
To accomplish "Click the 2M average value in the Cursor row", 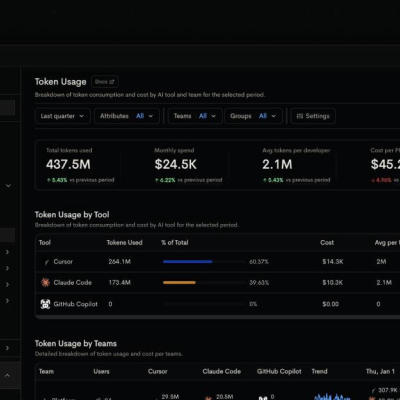I will [x=381, y=262].
